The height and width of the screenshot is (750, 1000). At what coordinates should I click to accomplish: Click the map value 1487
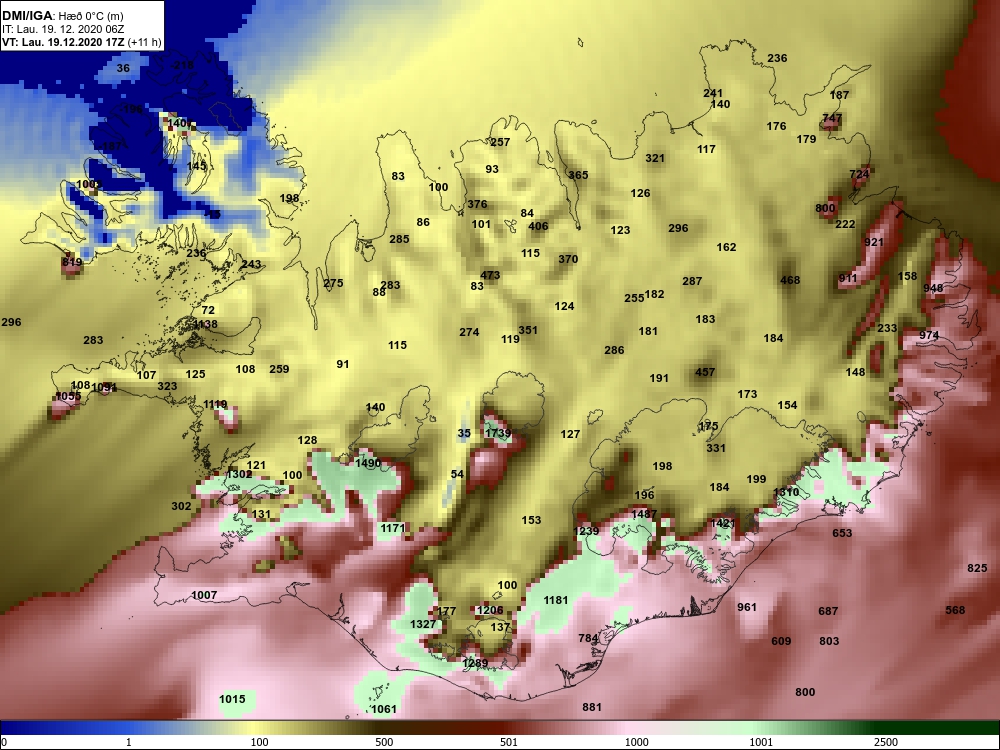pos(644,514)
